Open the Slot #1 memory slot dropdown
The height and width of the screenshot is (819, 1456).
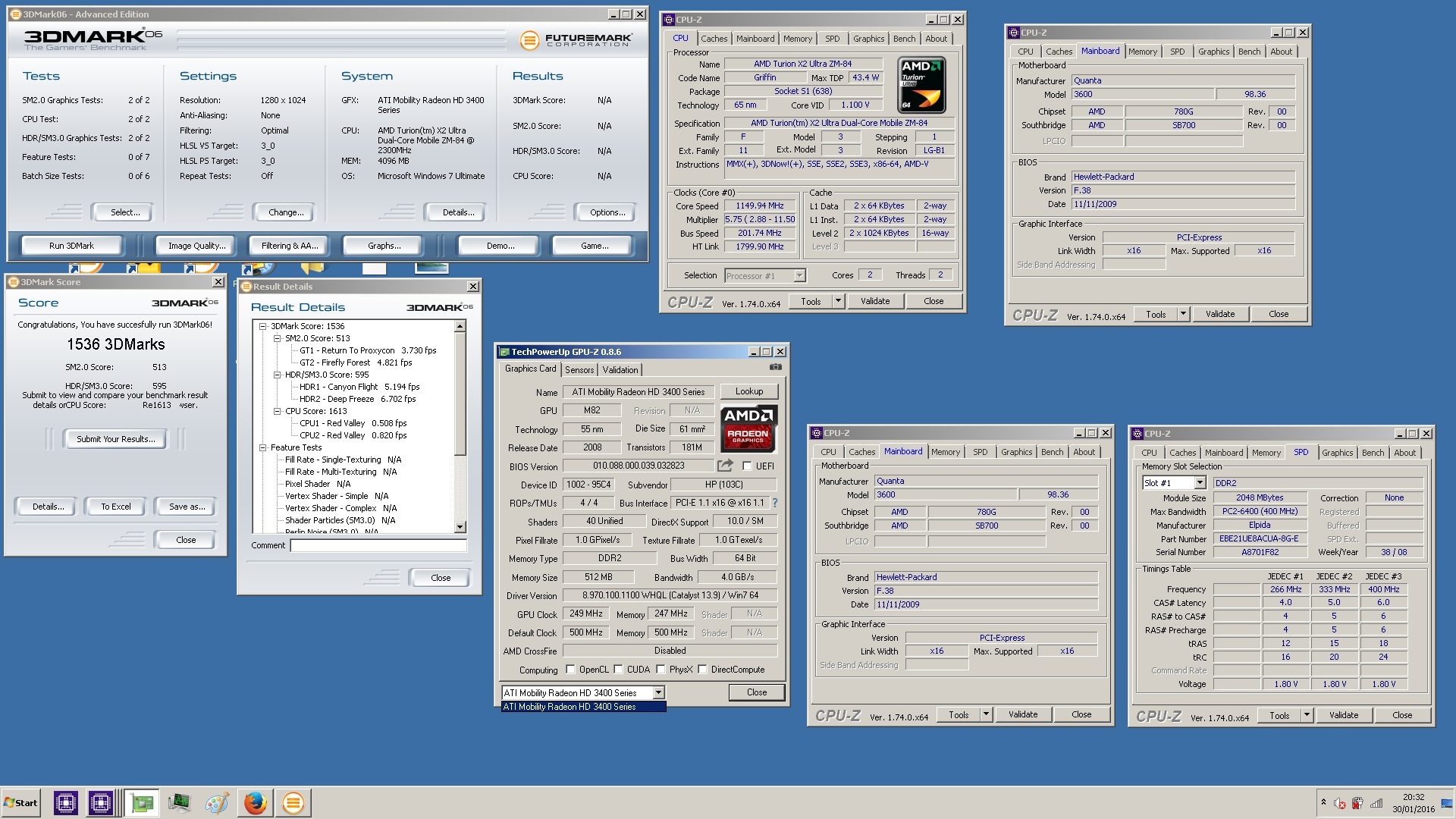pyautogui.click(x=1200, y=483)
